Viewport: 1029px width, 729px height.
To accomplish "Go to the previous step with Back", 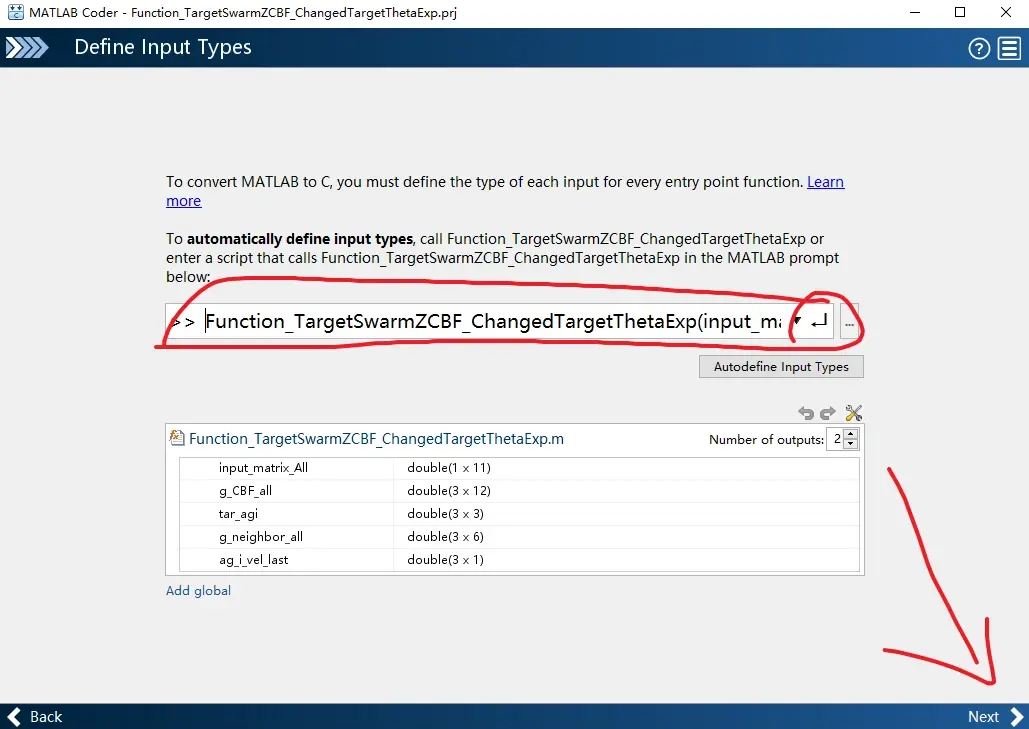I will point(35,717).
